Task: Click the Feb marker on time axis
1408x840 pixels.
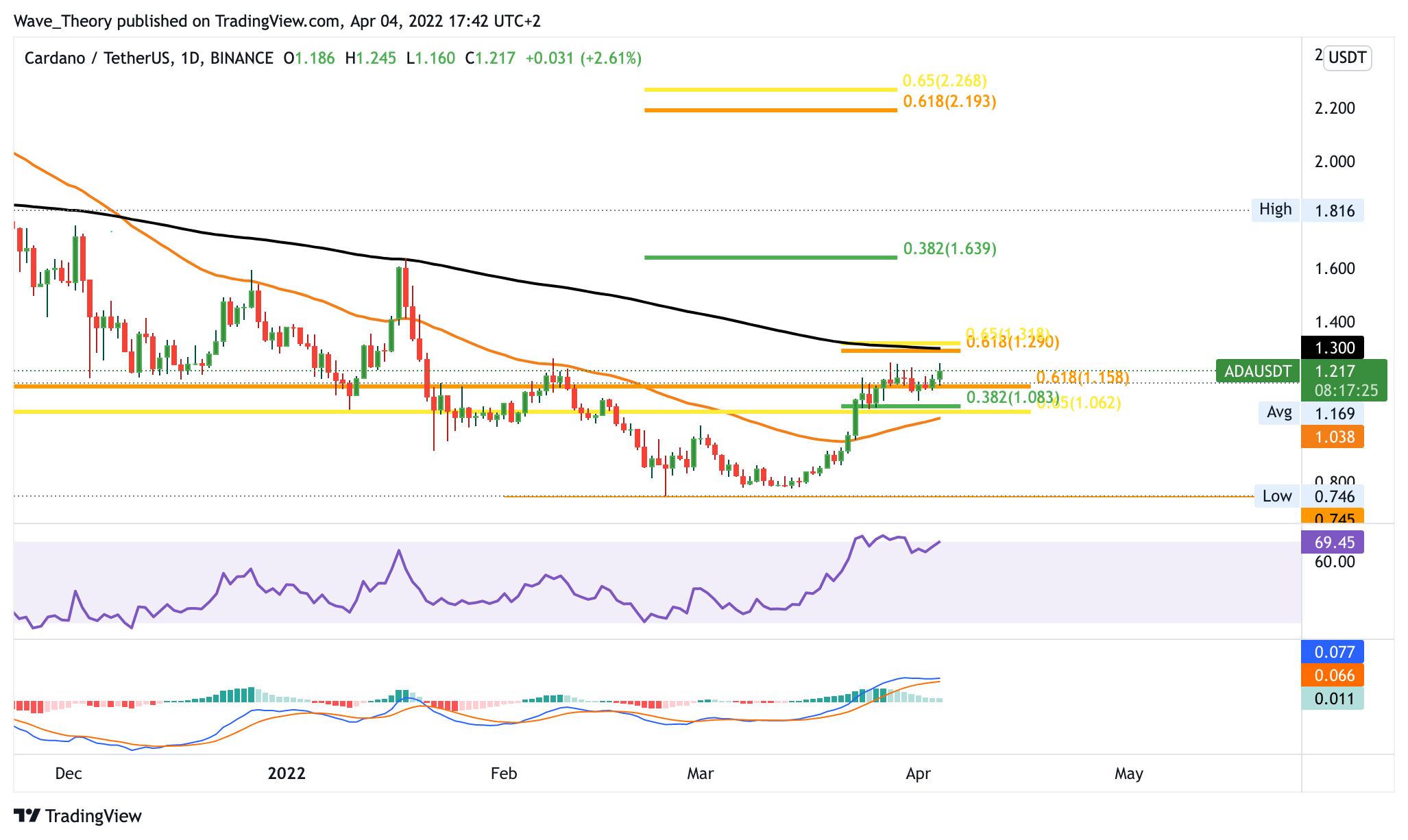Action: [x=504, y=774]
